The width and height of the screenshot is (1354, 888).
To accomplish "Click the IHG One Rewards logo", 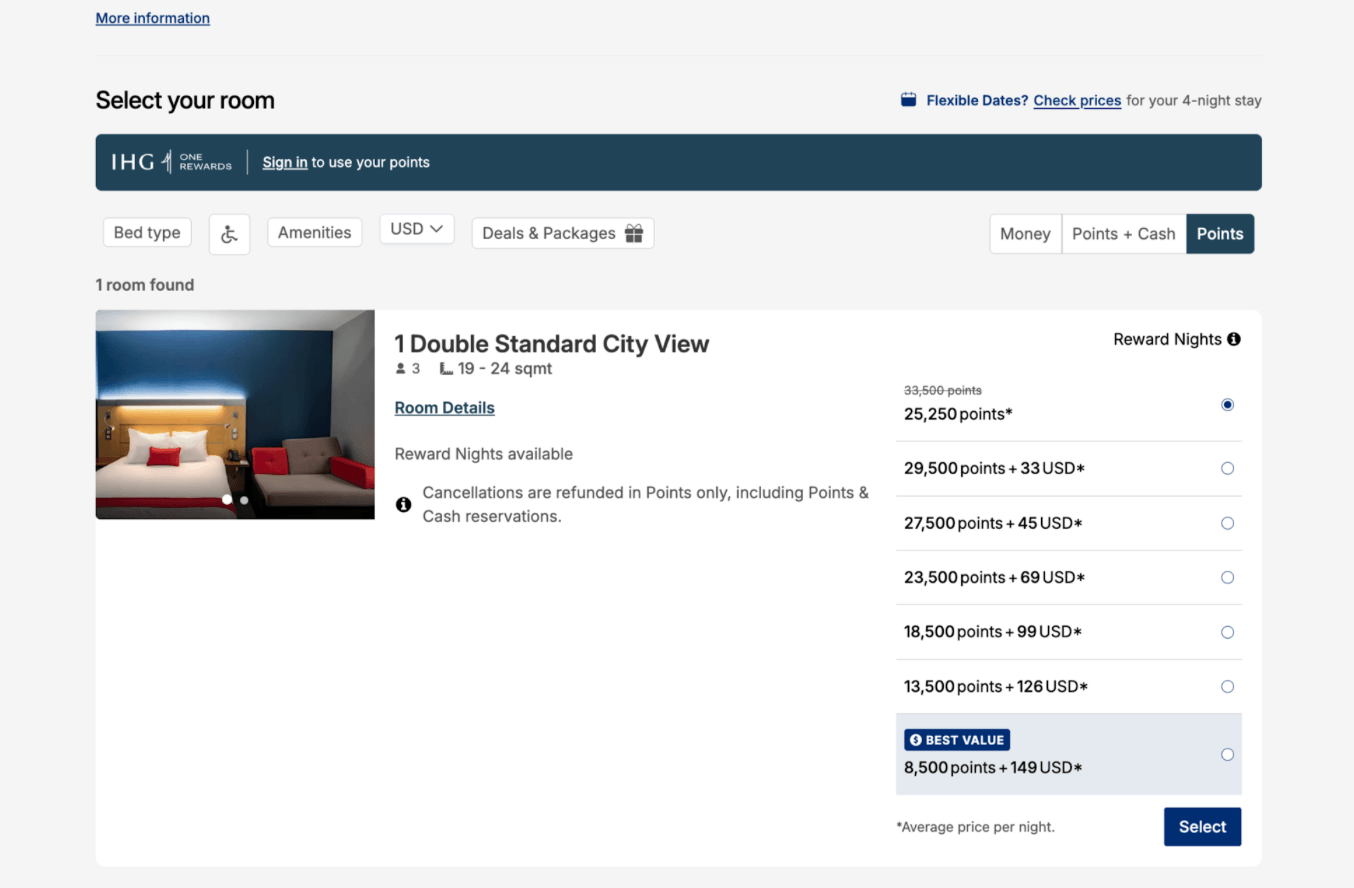I will [171, 162].
